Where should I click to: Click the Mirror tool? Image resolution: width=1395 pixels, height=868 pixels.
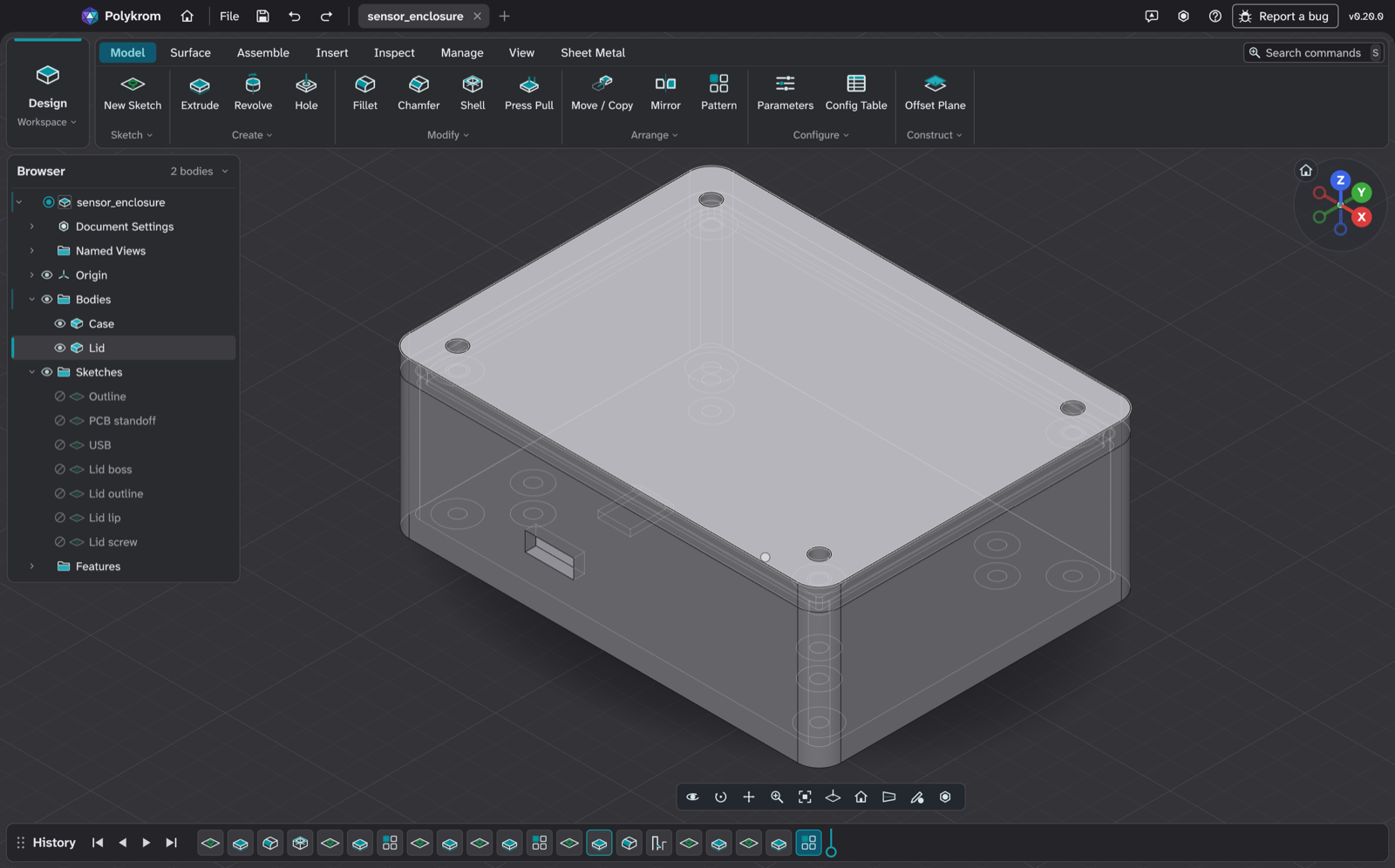[x=665, y=93]
